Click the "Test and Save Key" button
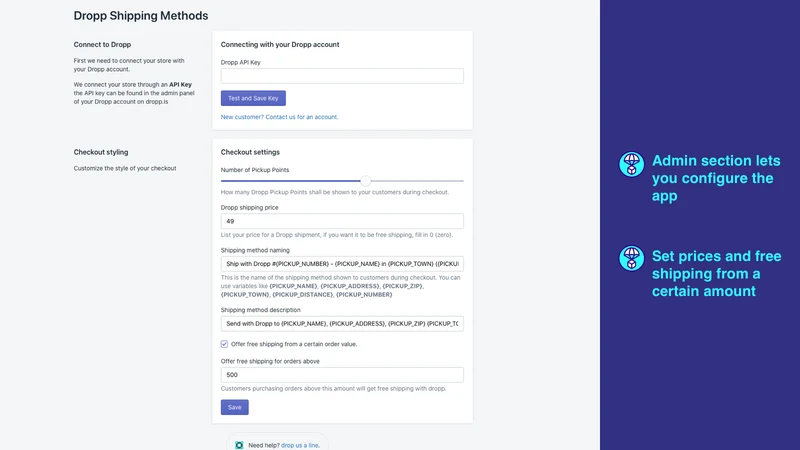800x450 pixels. [x=253, y=98]
